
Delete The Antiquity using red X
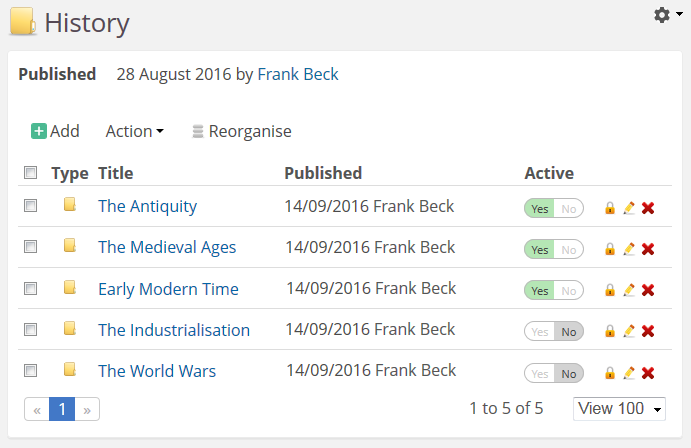(648, 208)
